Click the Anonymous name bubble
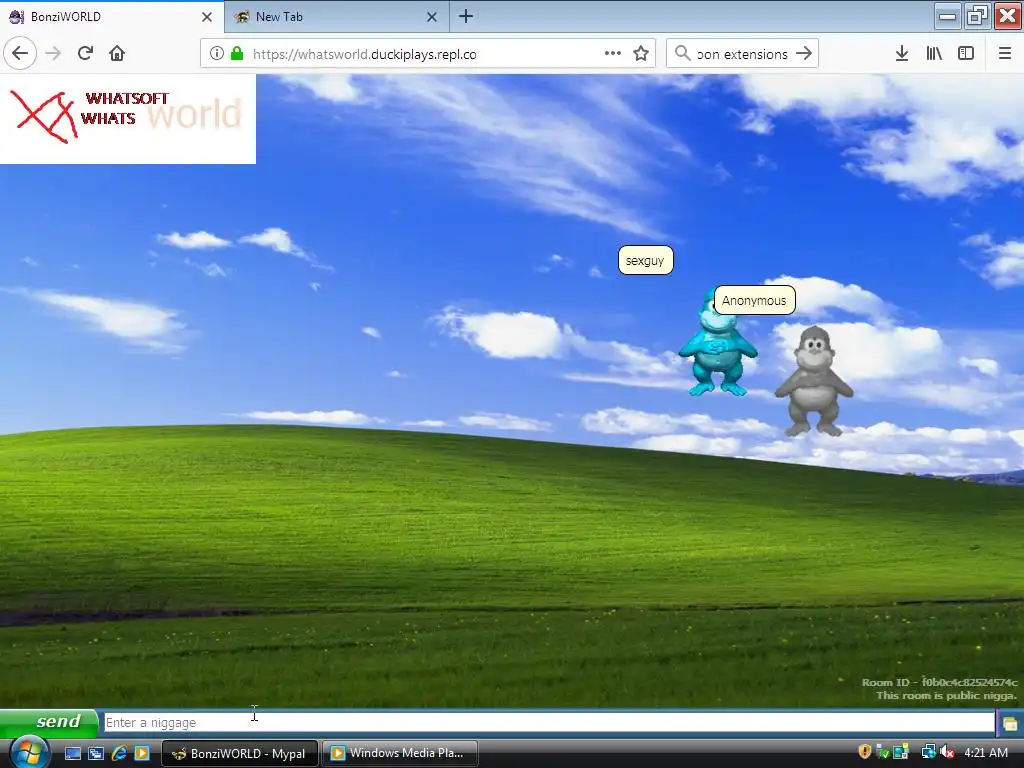The width and height of the screenshot is (1024, 768). (754, 300)
